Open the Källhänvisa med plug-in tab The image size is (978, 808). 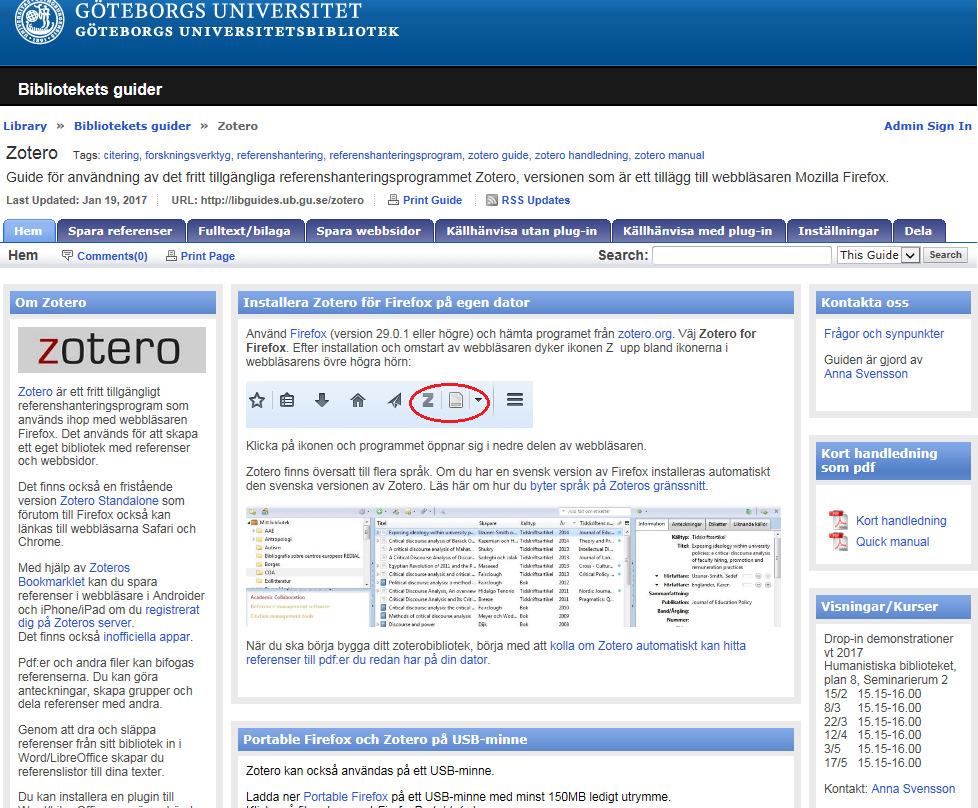click(697, 231)
